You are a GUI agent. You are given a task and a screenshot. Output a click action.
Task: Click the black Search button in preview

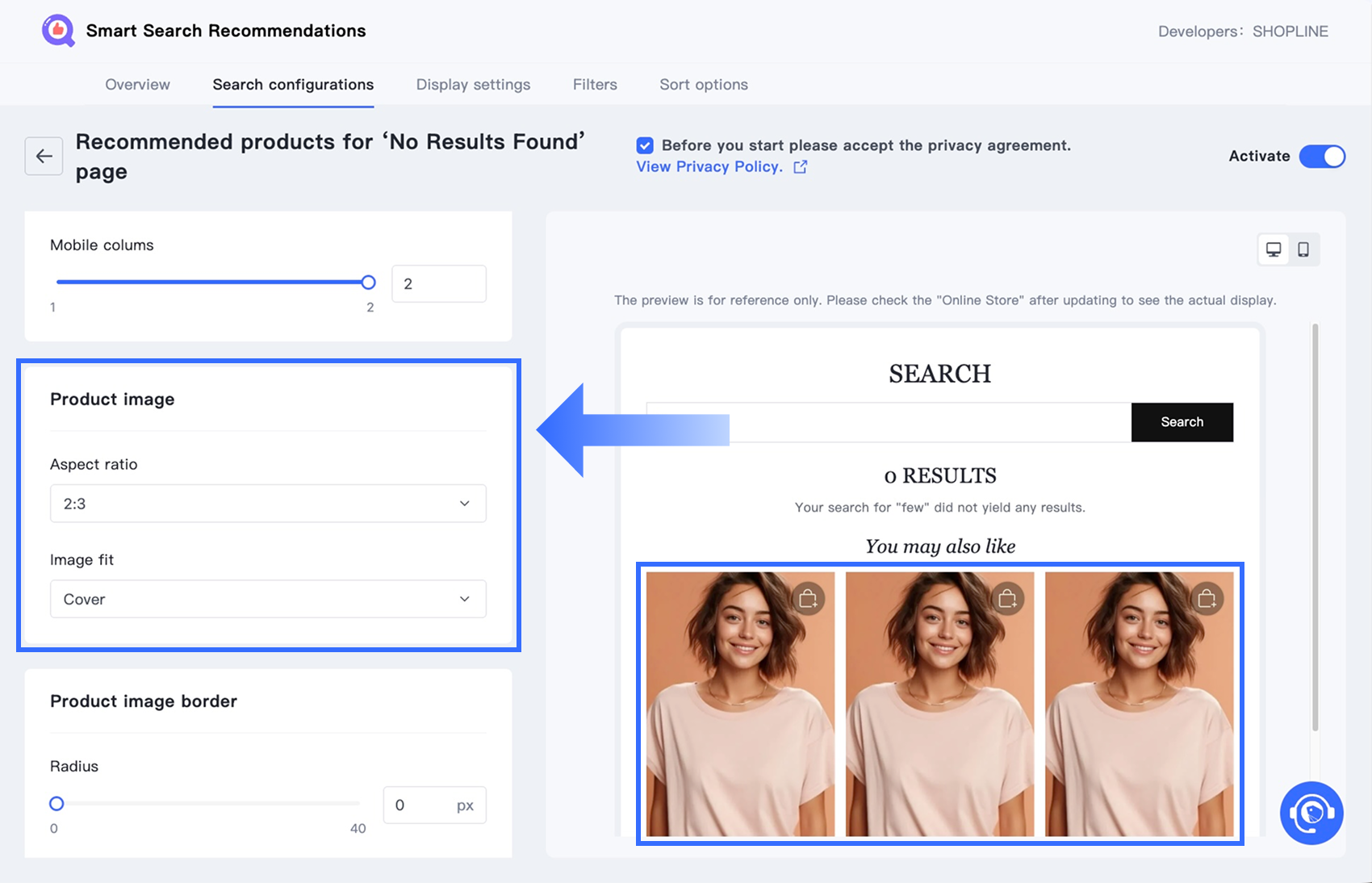1182,422
